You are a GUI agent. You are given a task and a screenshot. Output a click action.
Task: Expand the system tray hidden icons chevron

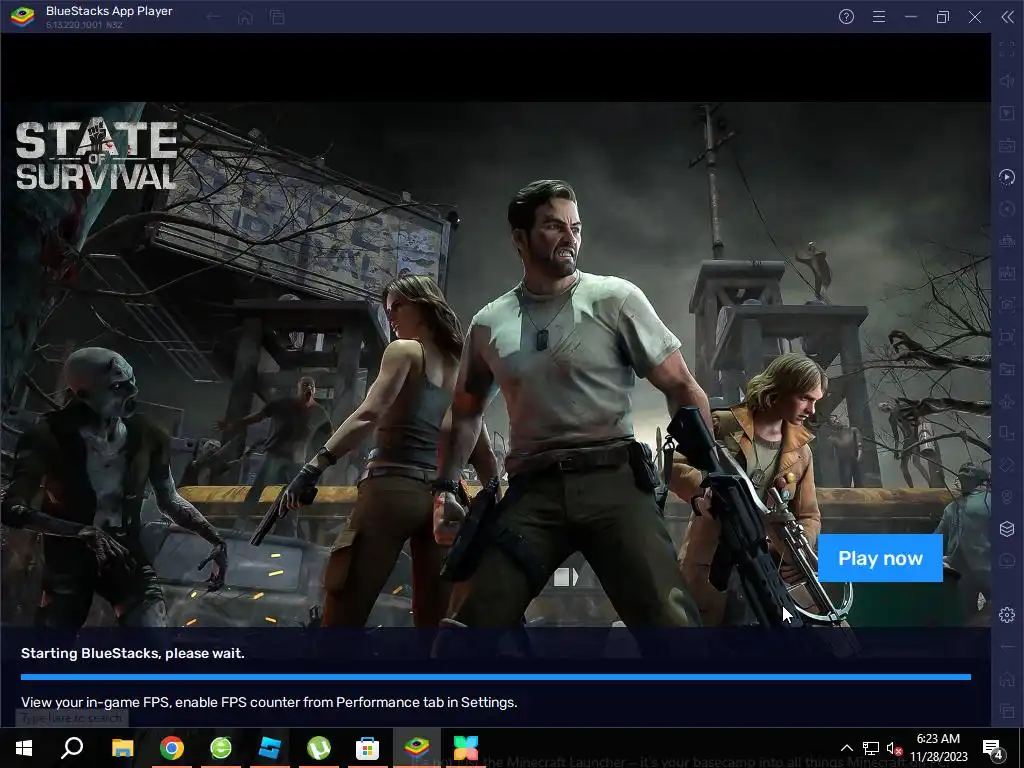click(x=846, y=748)
